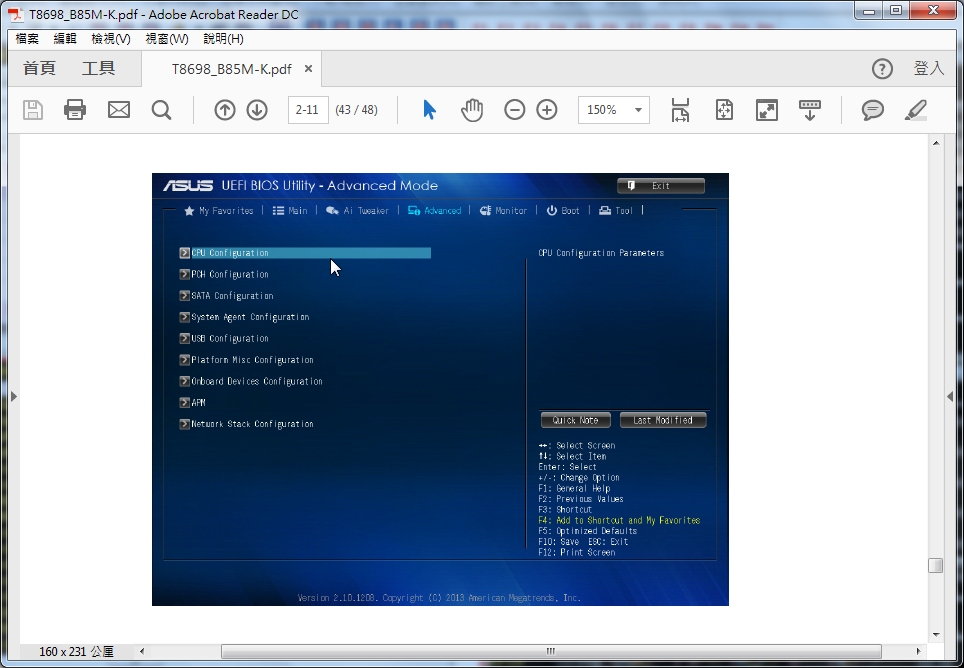This screenshot has height=668, width=964.
Task: Click the Read mode keyboard-arrow icon
Action: [810, 110]
